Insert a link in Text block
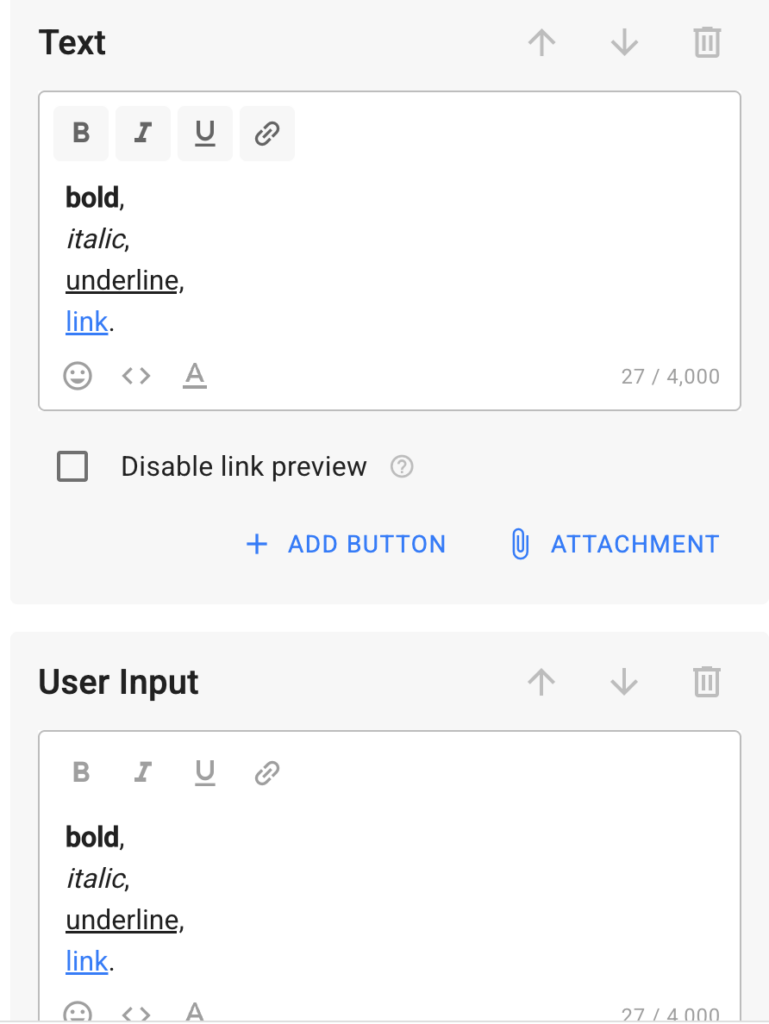Viewport: 769px width, 1024px height. tap(267, 133)
